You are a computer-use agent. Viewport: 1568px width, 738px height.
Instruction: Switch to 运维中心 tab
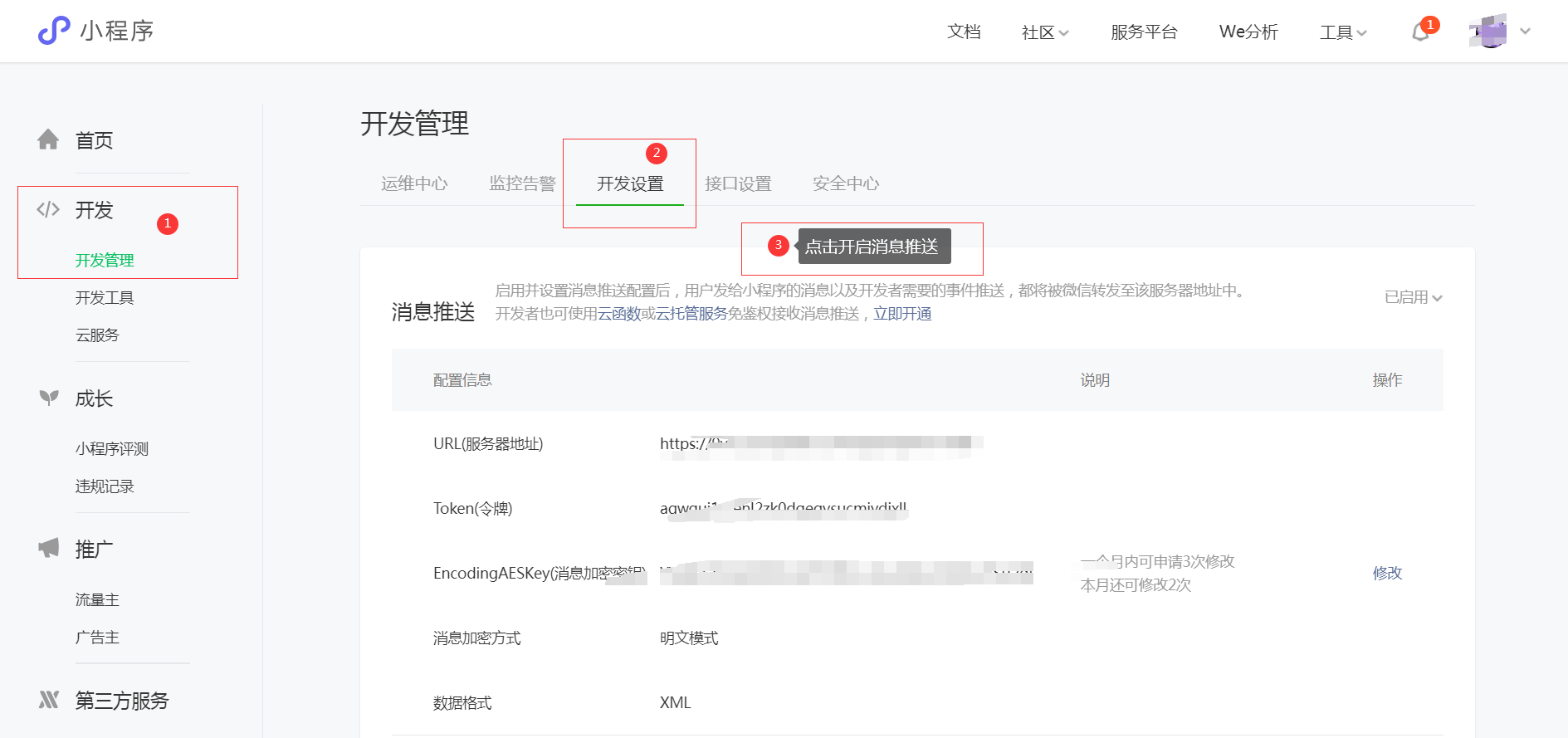tap(414, 183)
